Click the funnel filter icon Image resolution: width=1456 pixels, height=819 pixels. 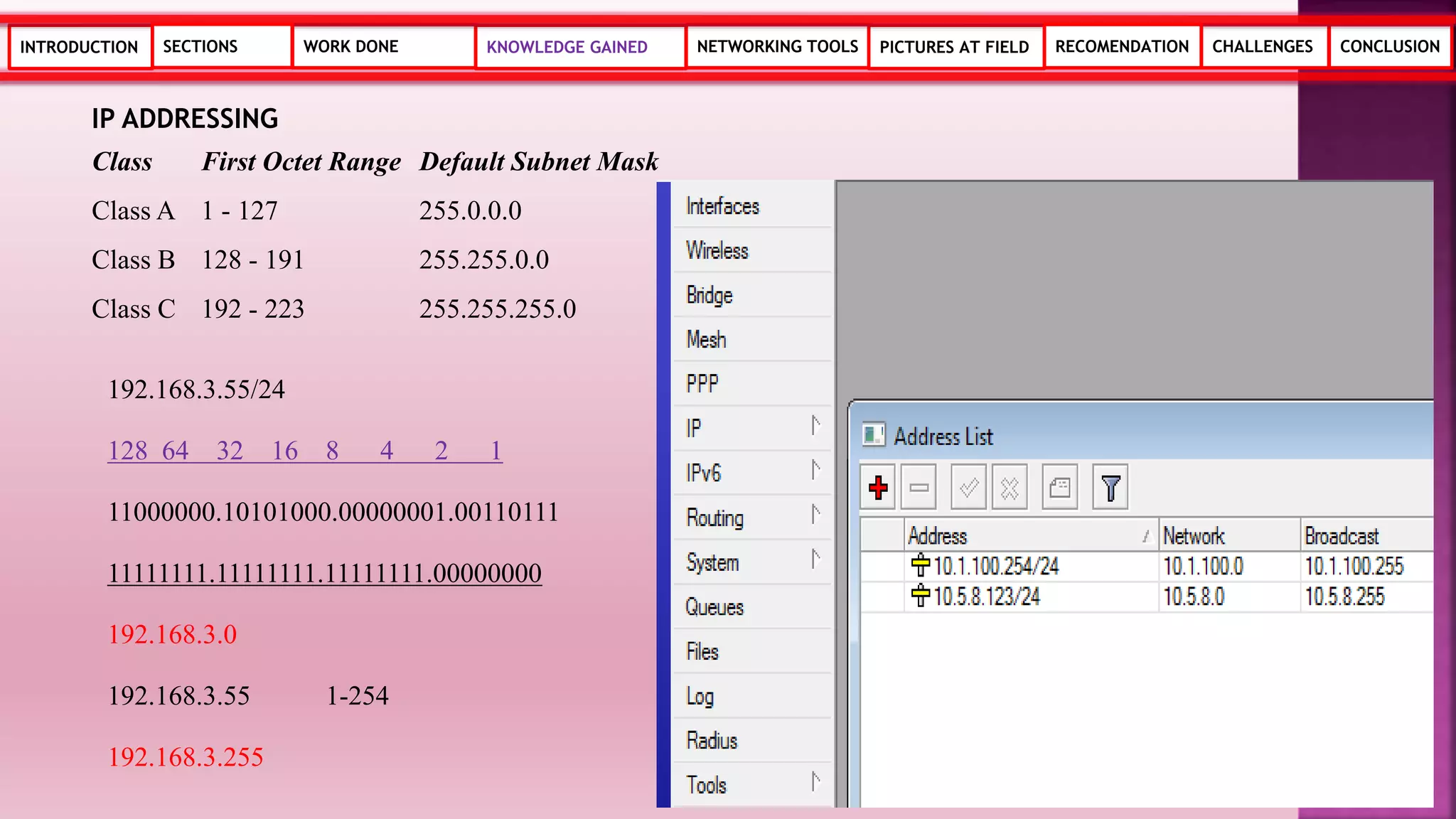[x=1110, y=488]
